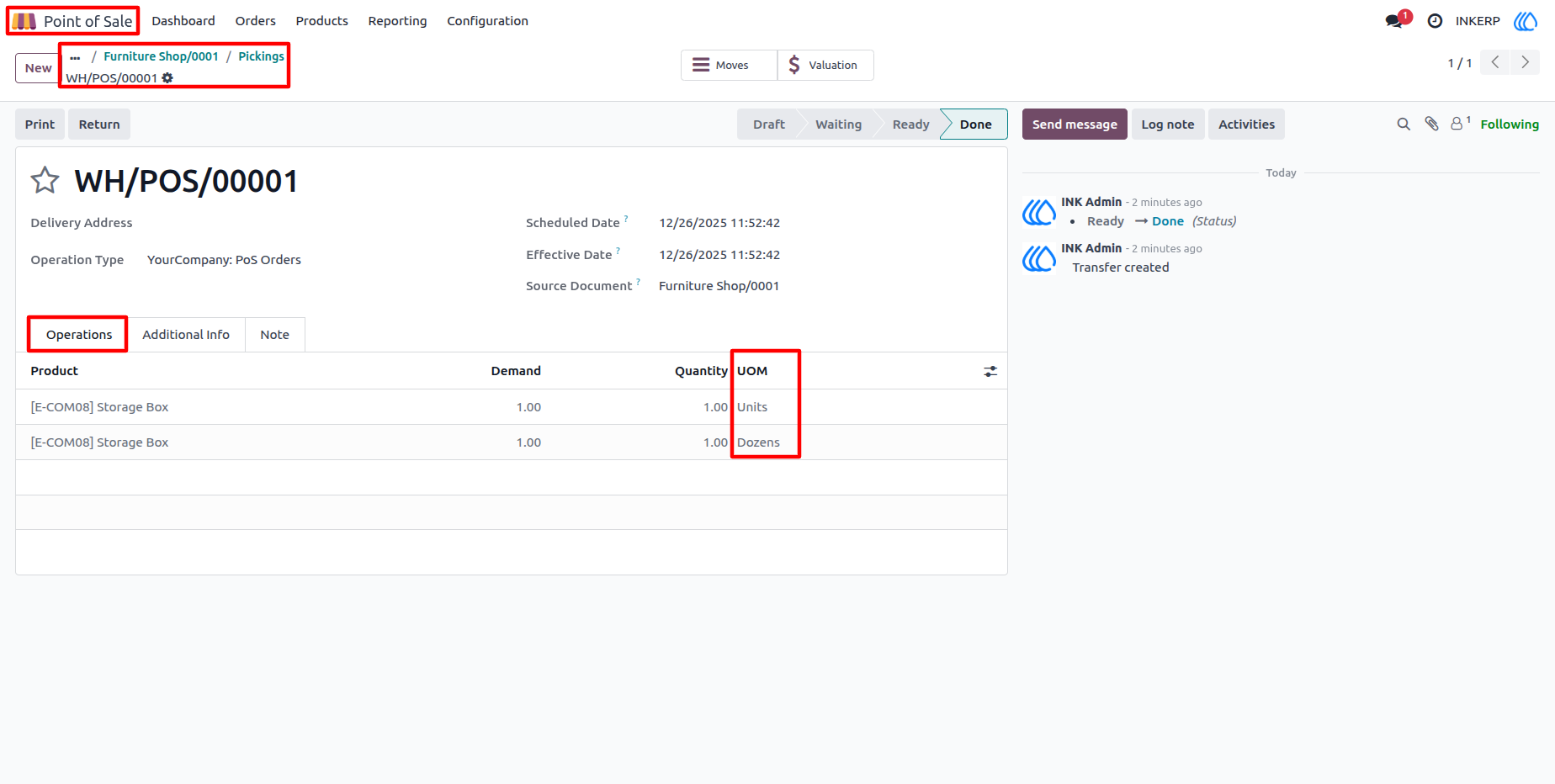Click the Send message button
Image resolution: width=1555 pixels, height=784 pixels.
1075,124
